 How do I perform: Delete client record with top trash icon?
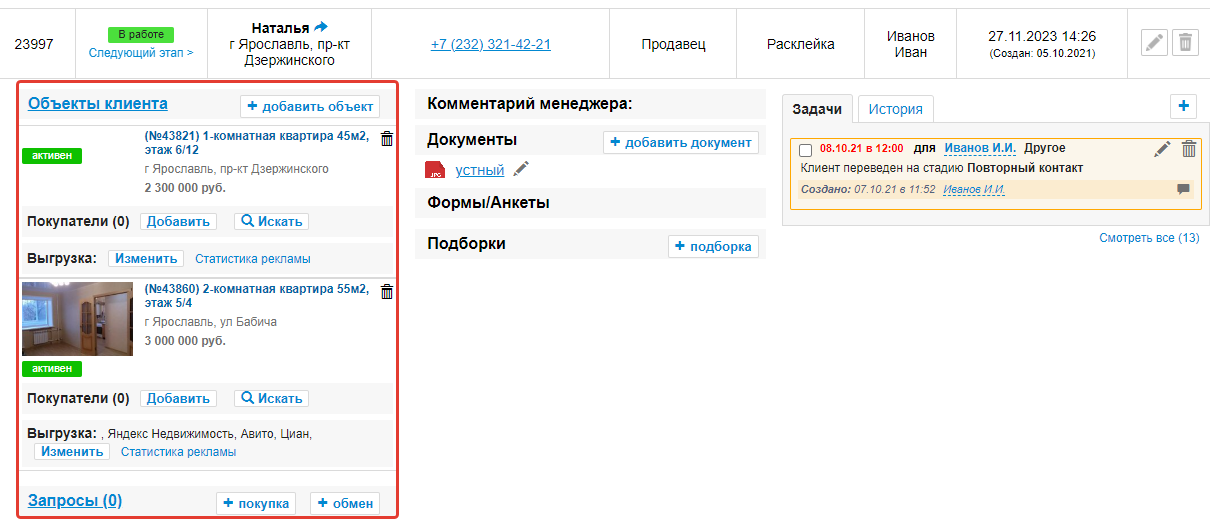1185,43
